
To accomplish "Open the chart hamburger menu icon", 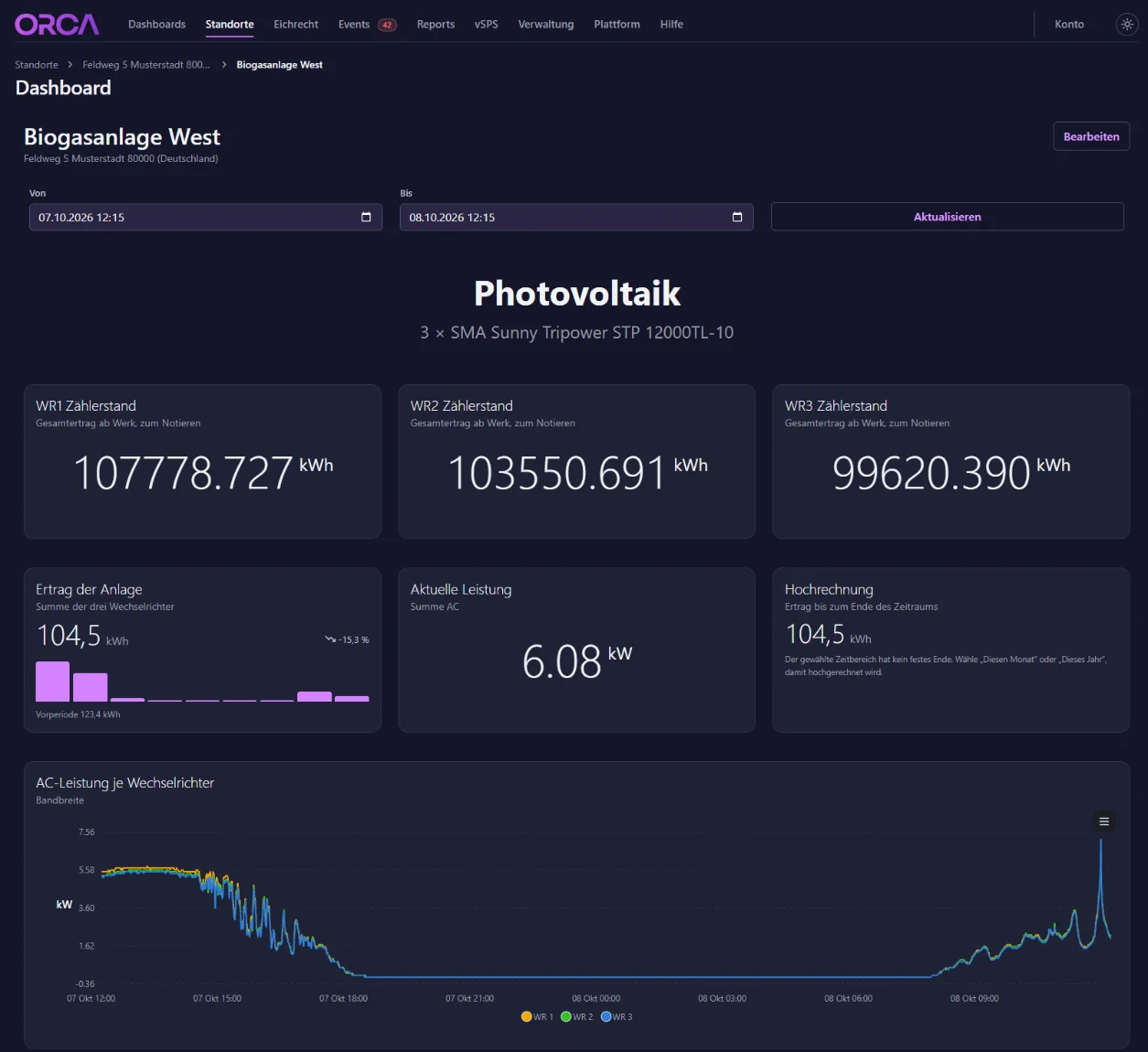I will point(1104,821).
